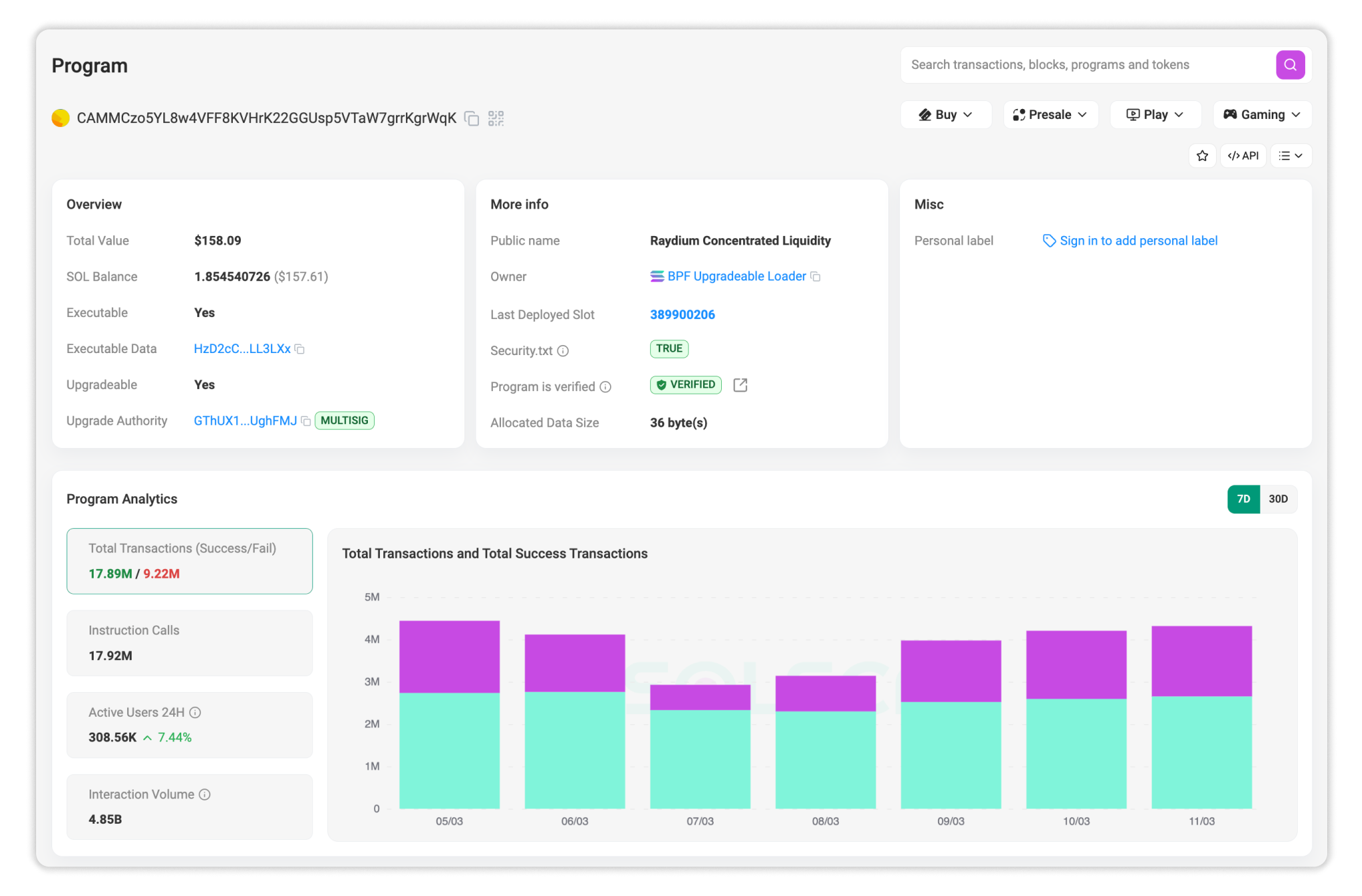Switch analytics to 7D range

pos(1243,499)
